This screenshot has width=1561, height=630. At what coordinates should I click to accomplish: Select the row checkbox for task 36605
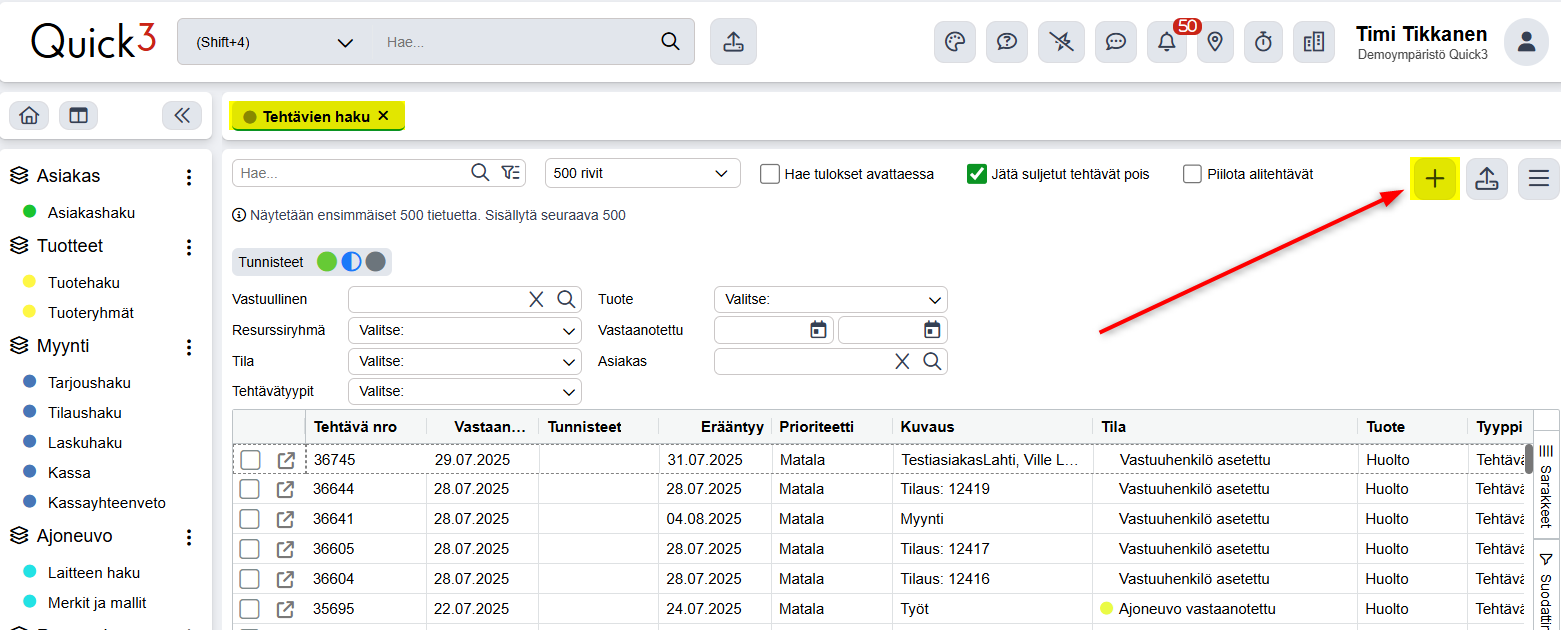(250, 549)
